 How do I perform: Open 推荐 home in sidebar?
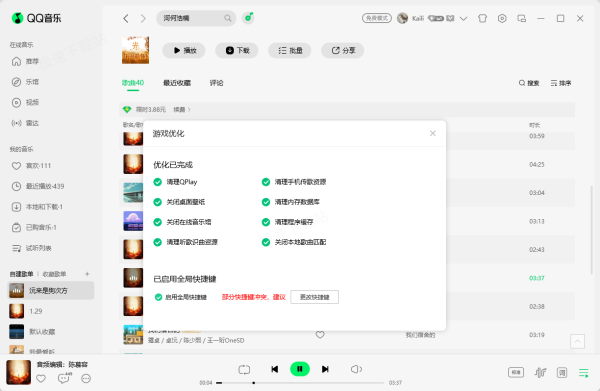click(25, 61)
